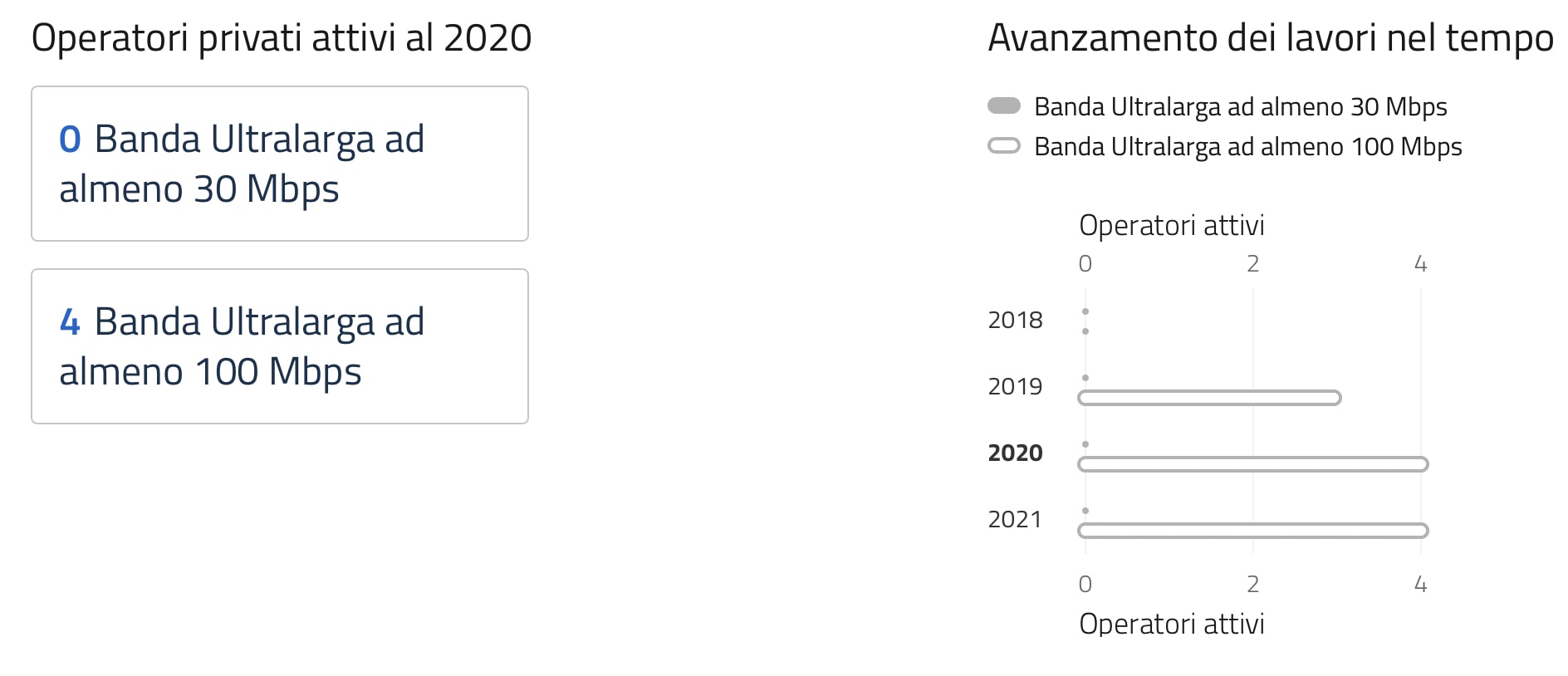Toggle the 'Banda Ultralarga ad almeno 100 Mbps' legend label
Image resolution: width=1568 pixels, height=676 pixels.
pos(1247,147)
